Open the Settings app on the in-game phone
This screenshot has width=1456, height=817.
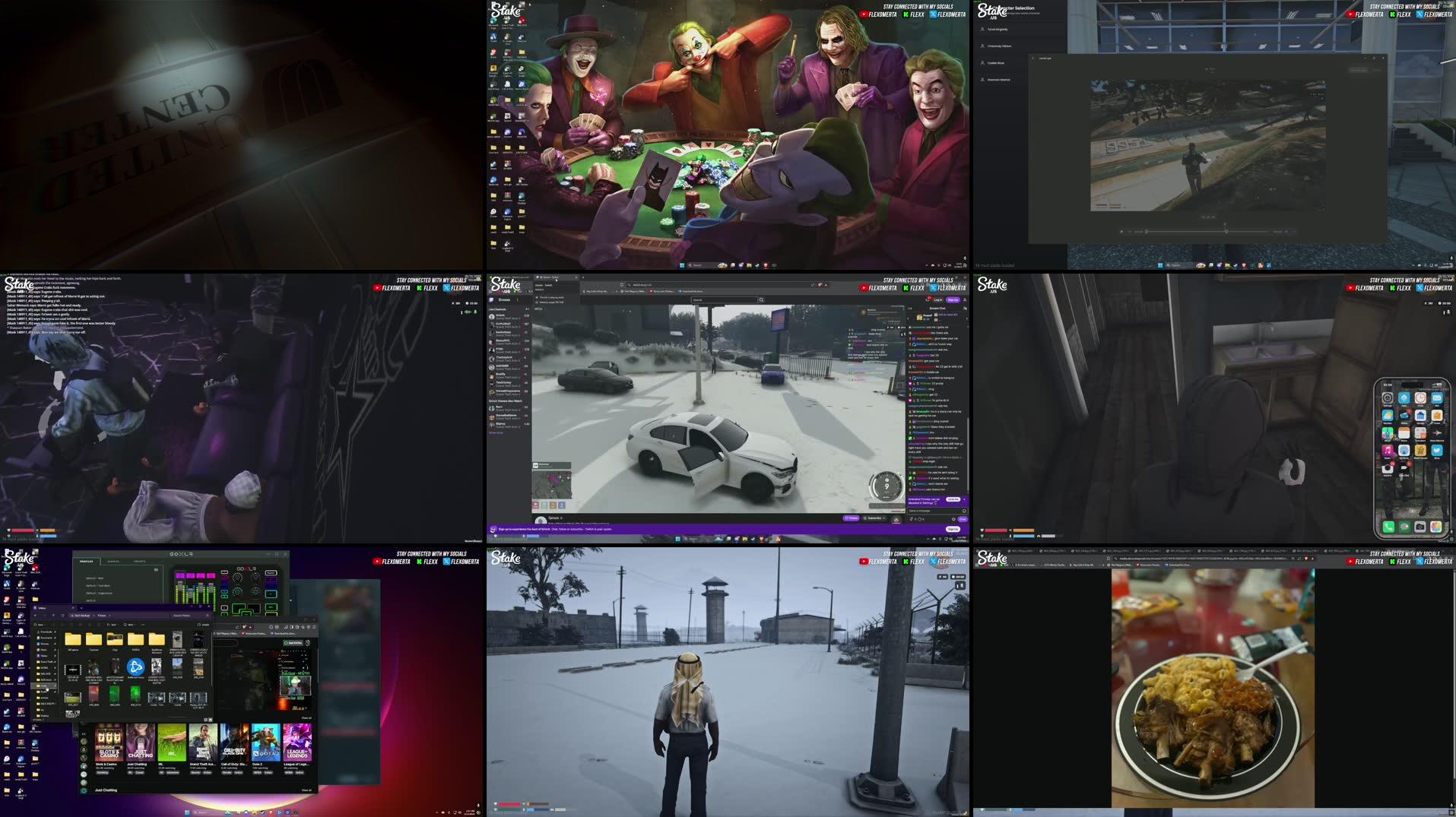point(1388,398)
